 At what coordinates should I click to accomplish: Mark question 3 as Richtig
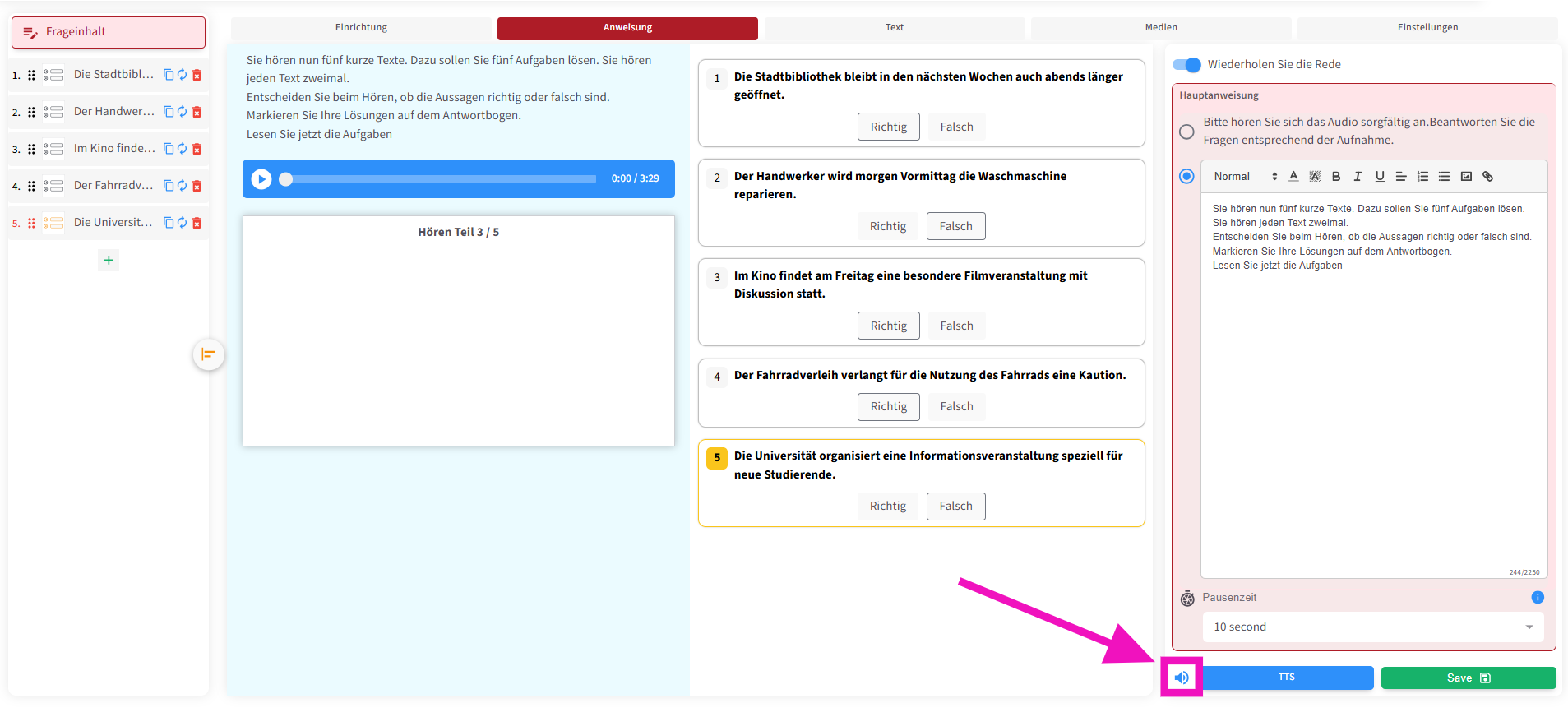888,326
